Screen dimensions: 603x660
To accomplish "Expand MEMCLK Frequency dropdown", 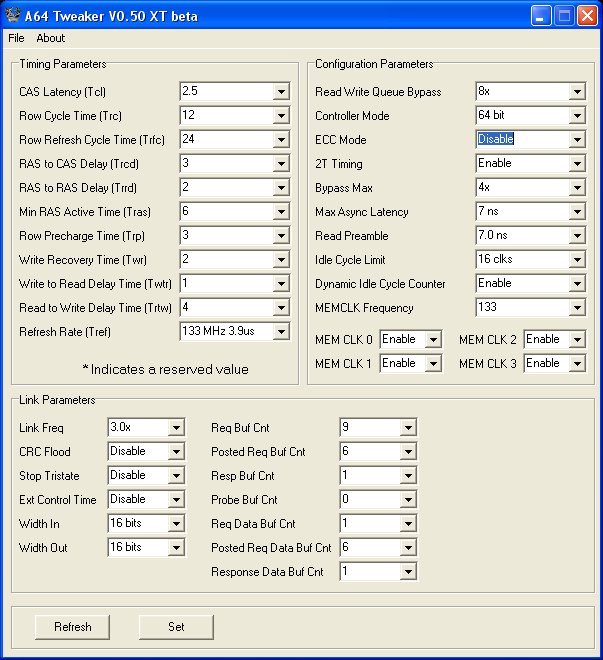I will point(577,307).
